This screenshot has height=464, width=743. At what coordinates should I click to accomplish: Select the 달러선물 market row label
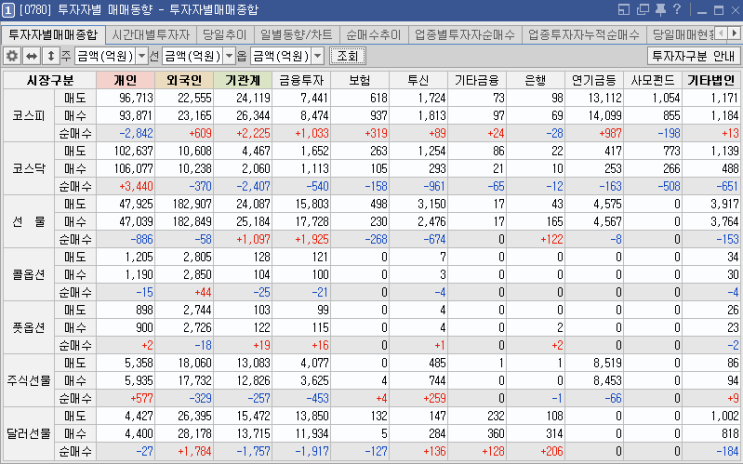[29, 434]
